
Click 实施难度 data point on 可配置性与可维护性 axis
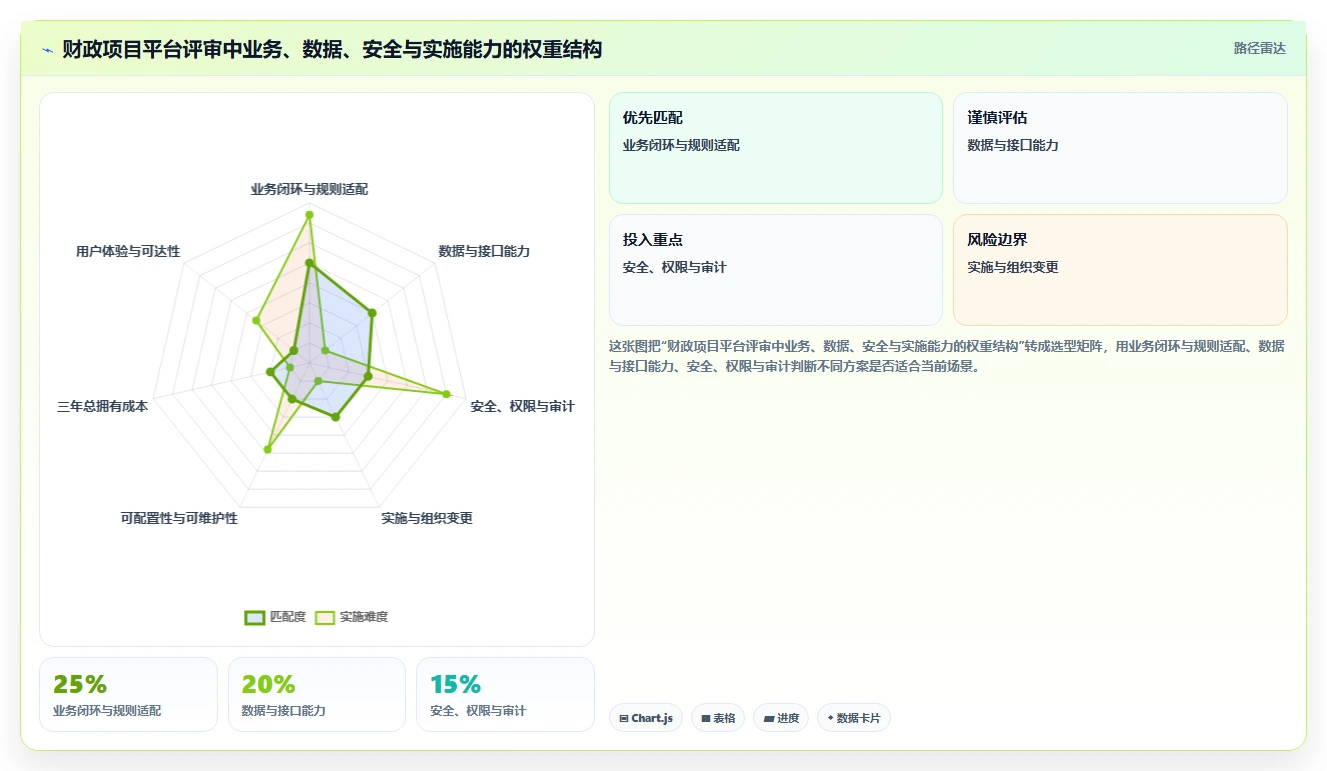pyautogui.click(x=267, y=450)
